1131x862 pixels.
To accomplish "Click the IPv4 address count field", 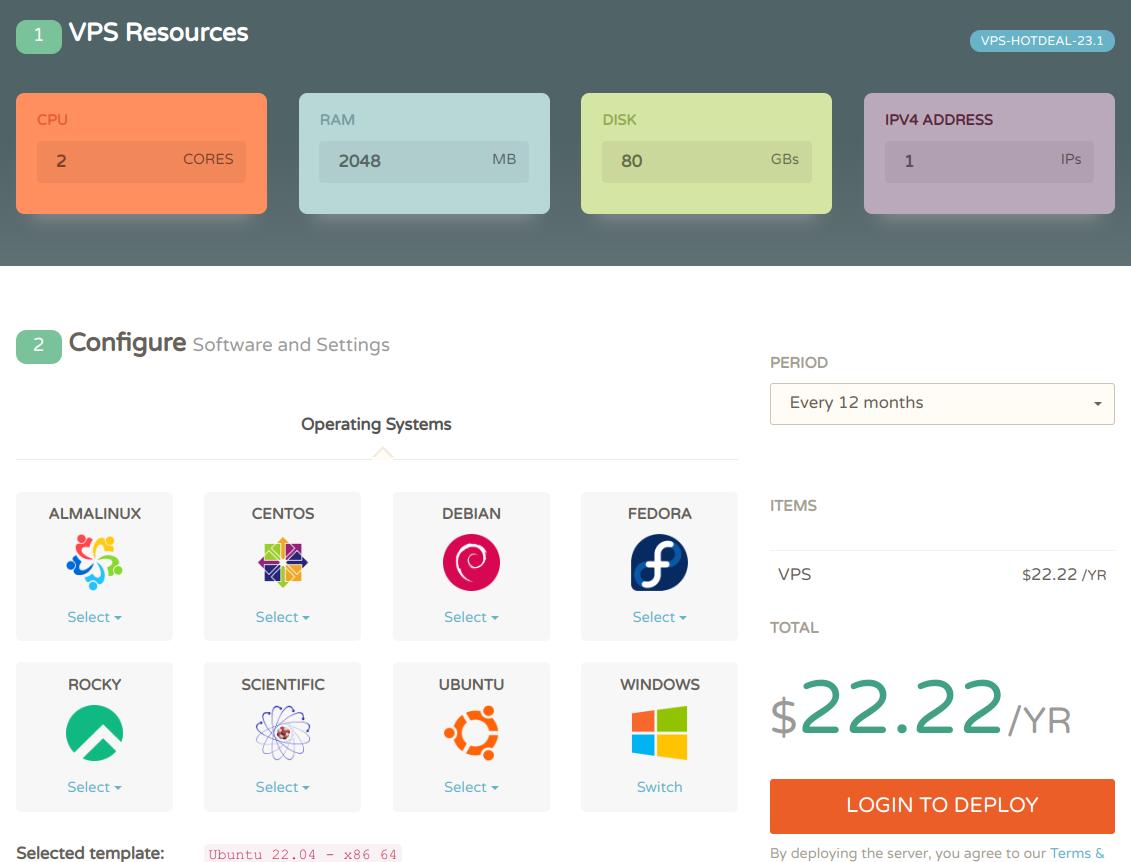I will tap(989, 161).
